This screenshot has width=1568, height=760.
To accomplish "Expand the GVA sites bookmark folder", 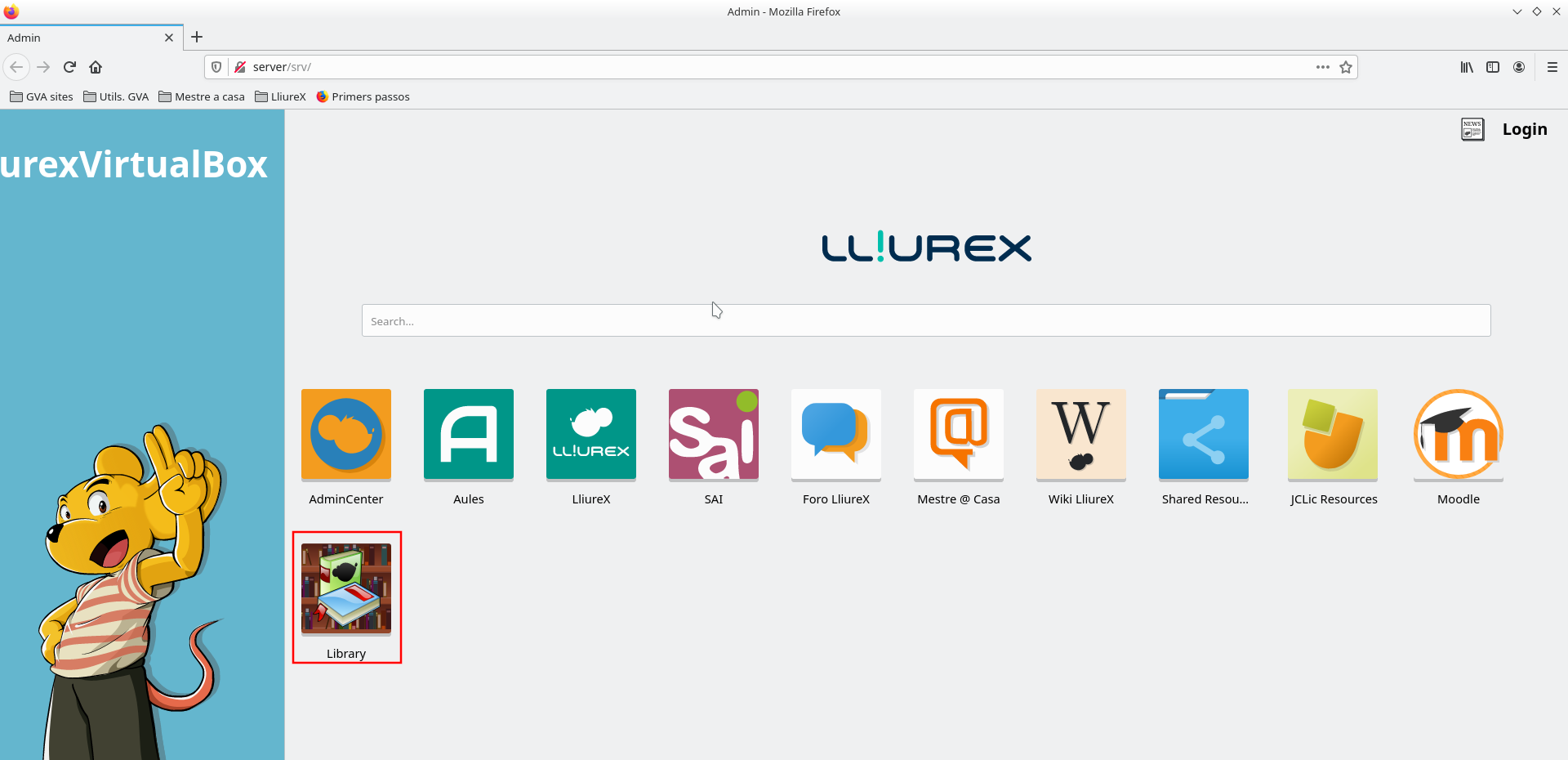I will pos(42,96).
